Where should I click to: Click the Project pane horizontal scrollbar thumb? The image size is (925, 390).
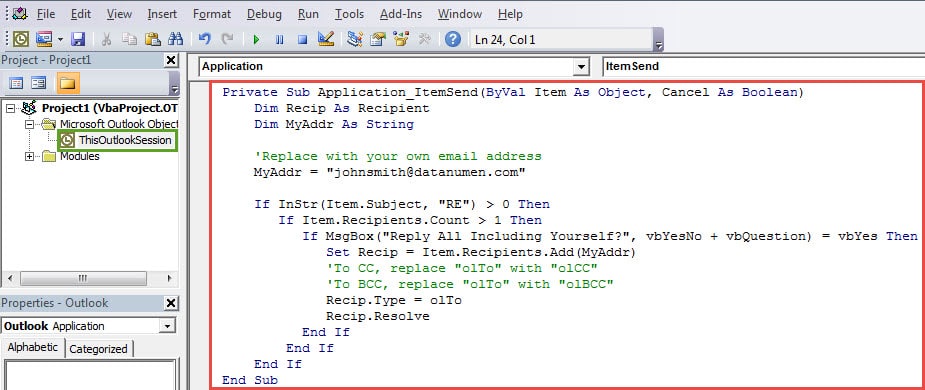pos(83,278)
